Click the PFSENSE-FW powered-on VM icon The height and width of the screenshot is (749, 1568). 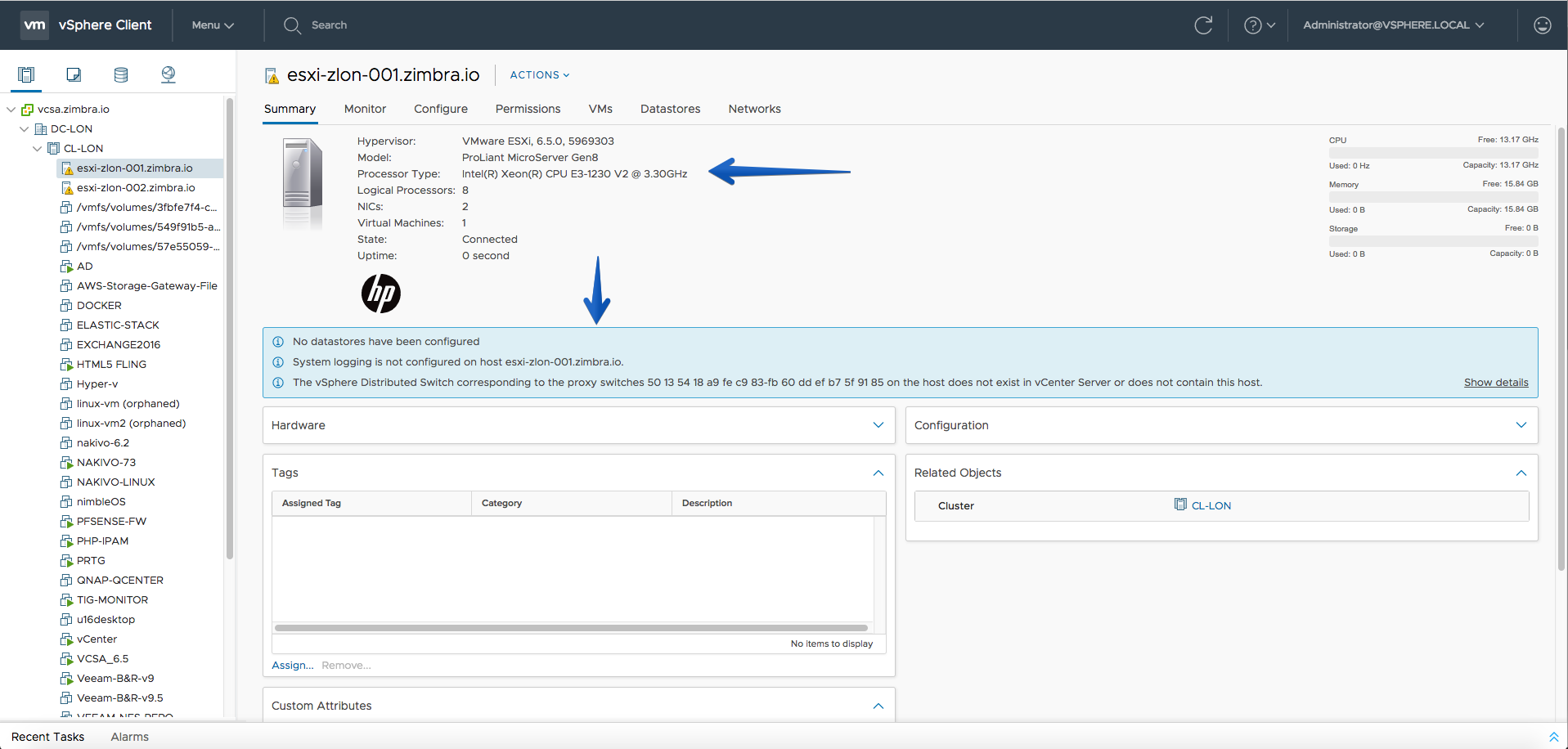pyautogui.click(x=66, y=522)
